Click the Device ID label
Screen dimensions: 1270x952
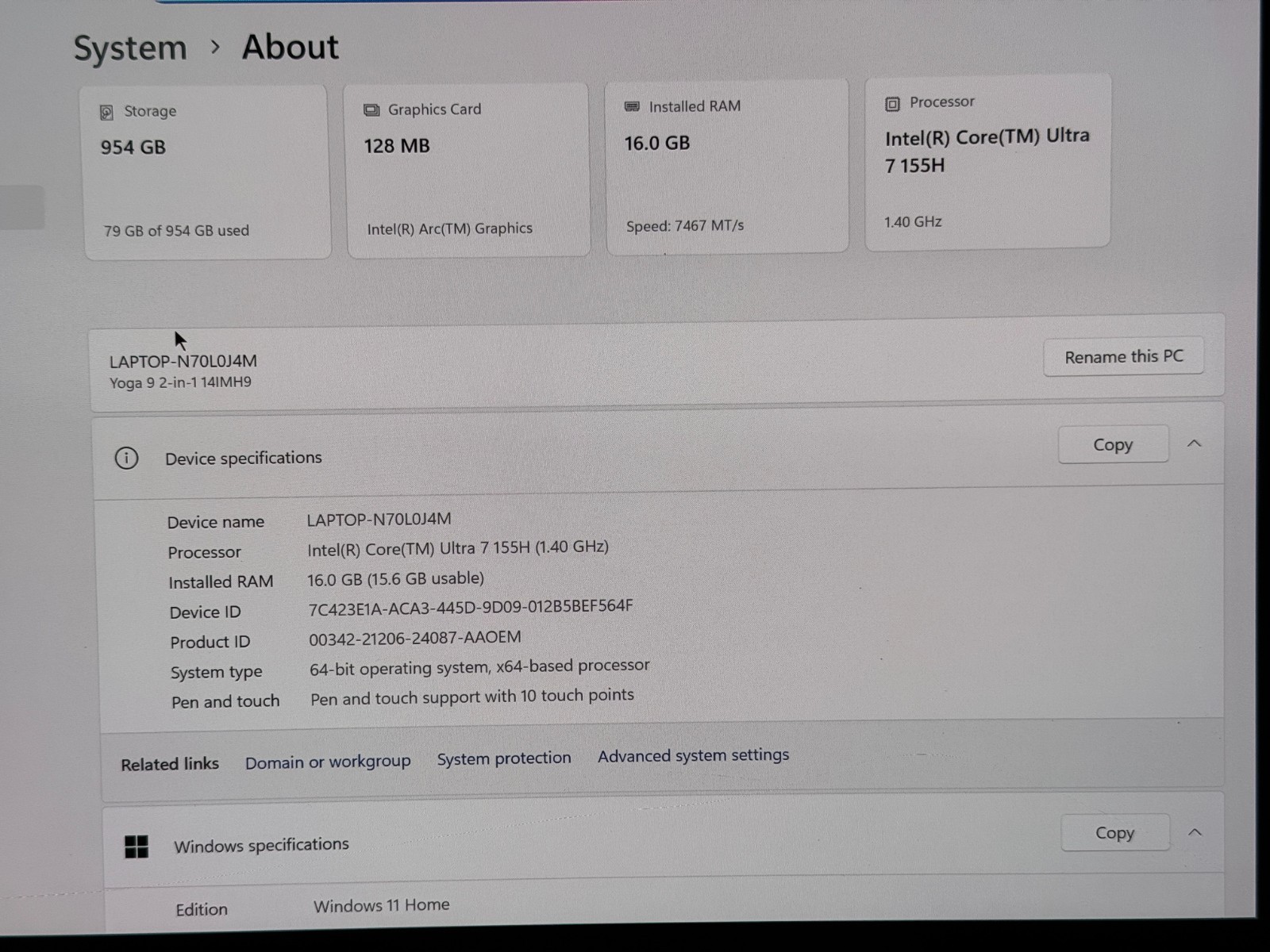click(x=205, y=612)
